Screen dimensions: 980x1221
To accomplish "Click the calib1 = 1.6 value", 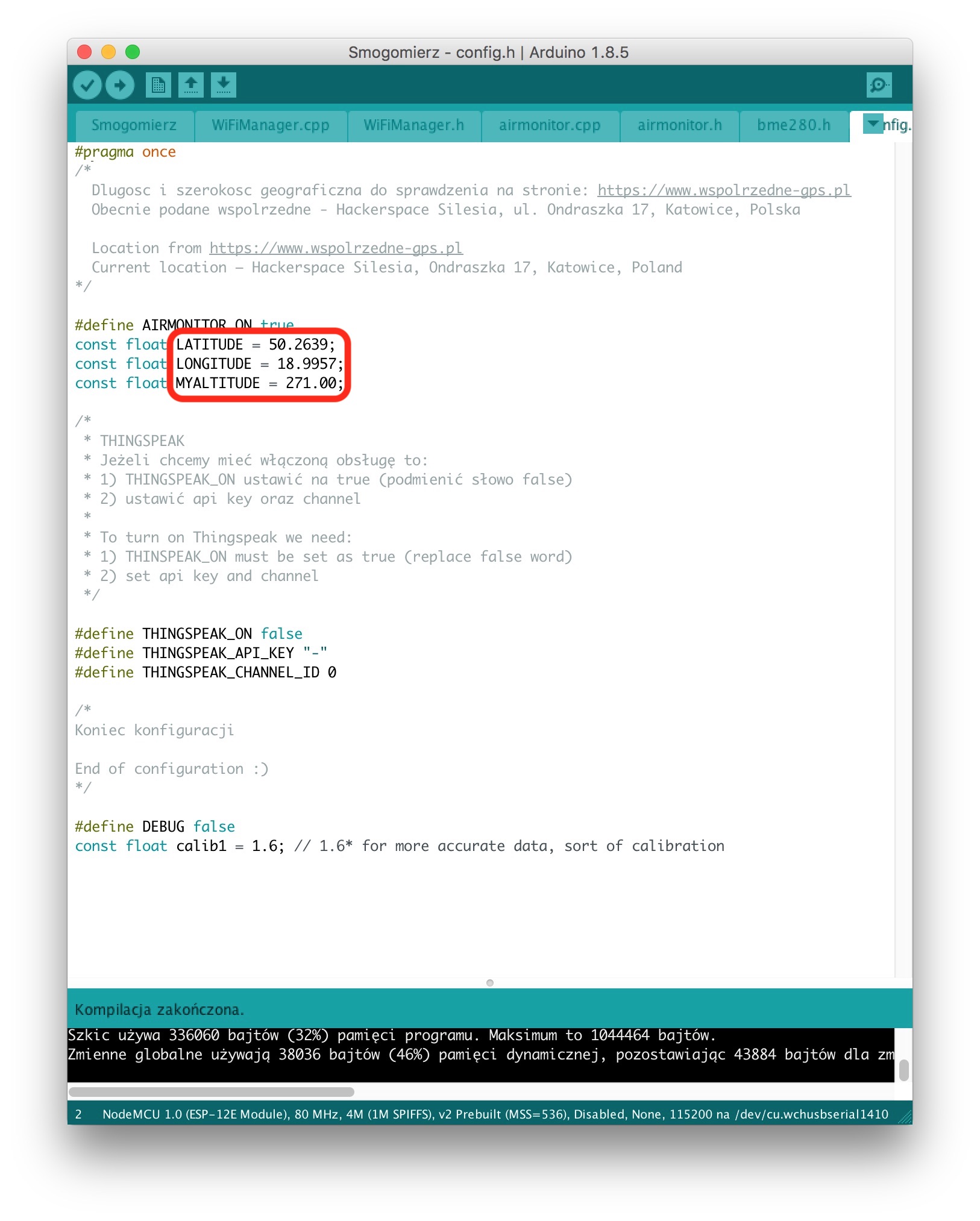I will coord(264,846).
